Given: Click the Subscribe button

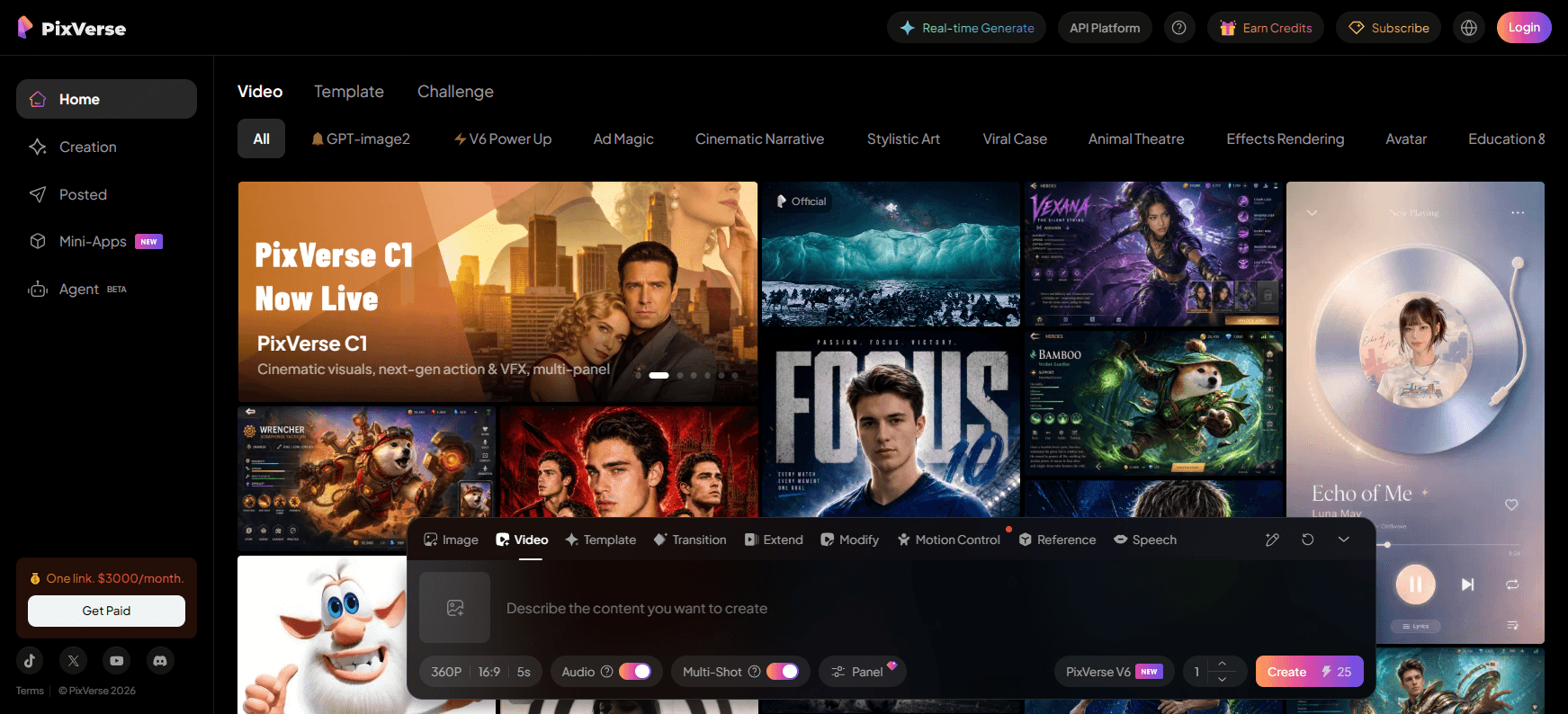Looking at the screenshot, I should [x=1388, y=28].
